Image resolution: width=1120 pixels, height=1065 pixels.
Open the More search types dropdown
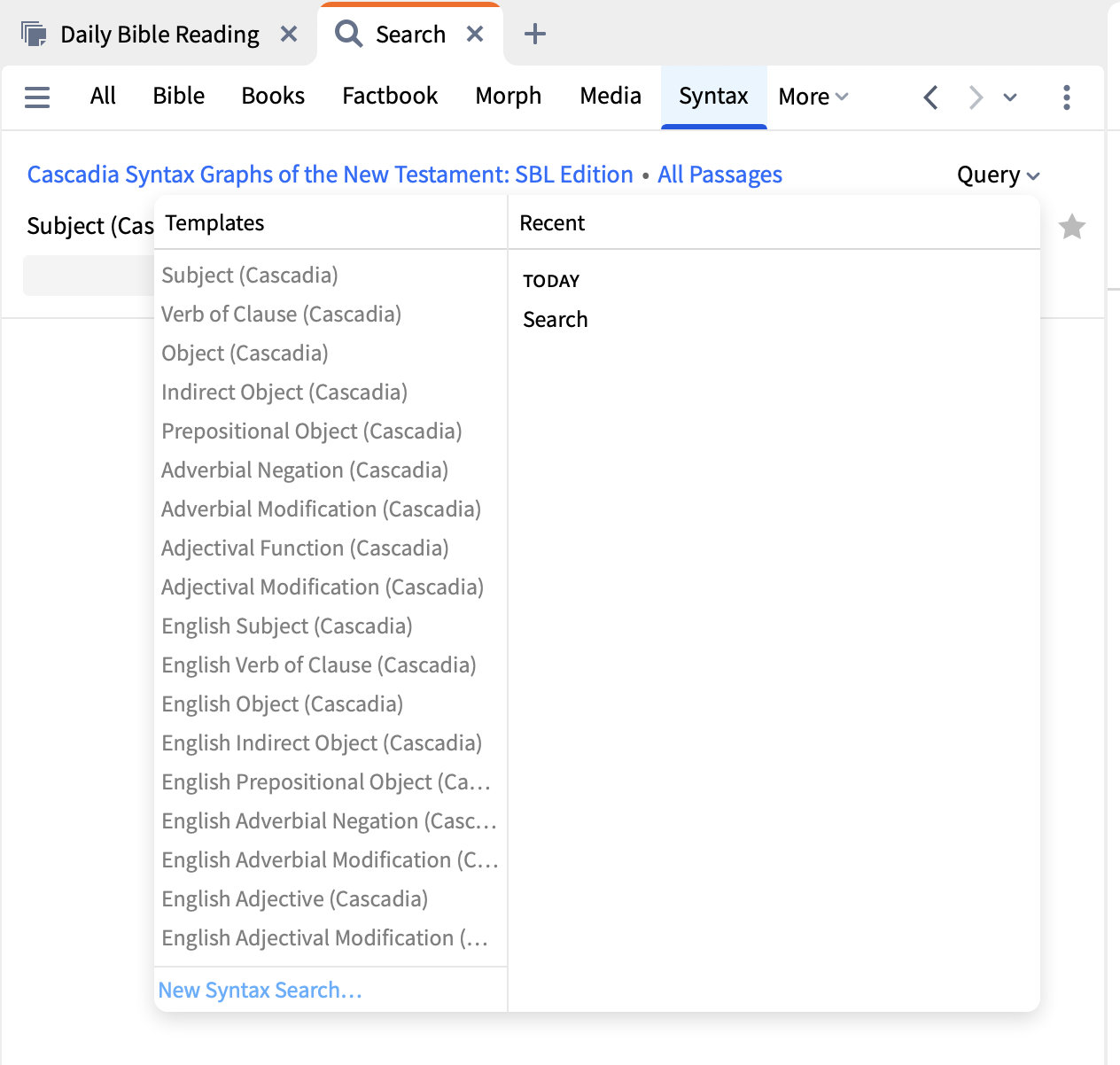[813, 97]
